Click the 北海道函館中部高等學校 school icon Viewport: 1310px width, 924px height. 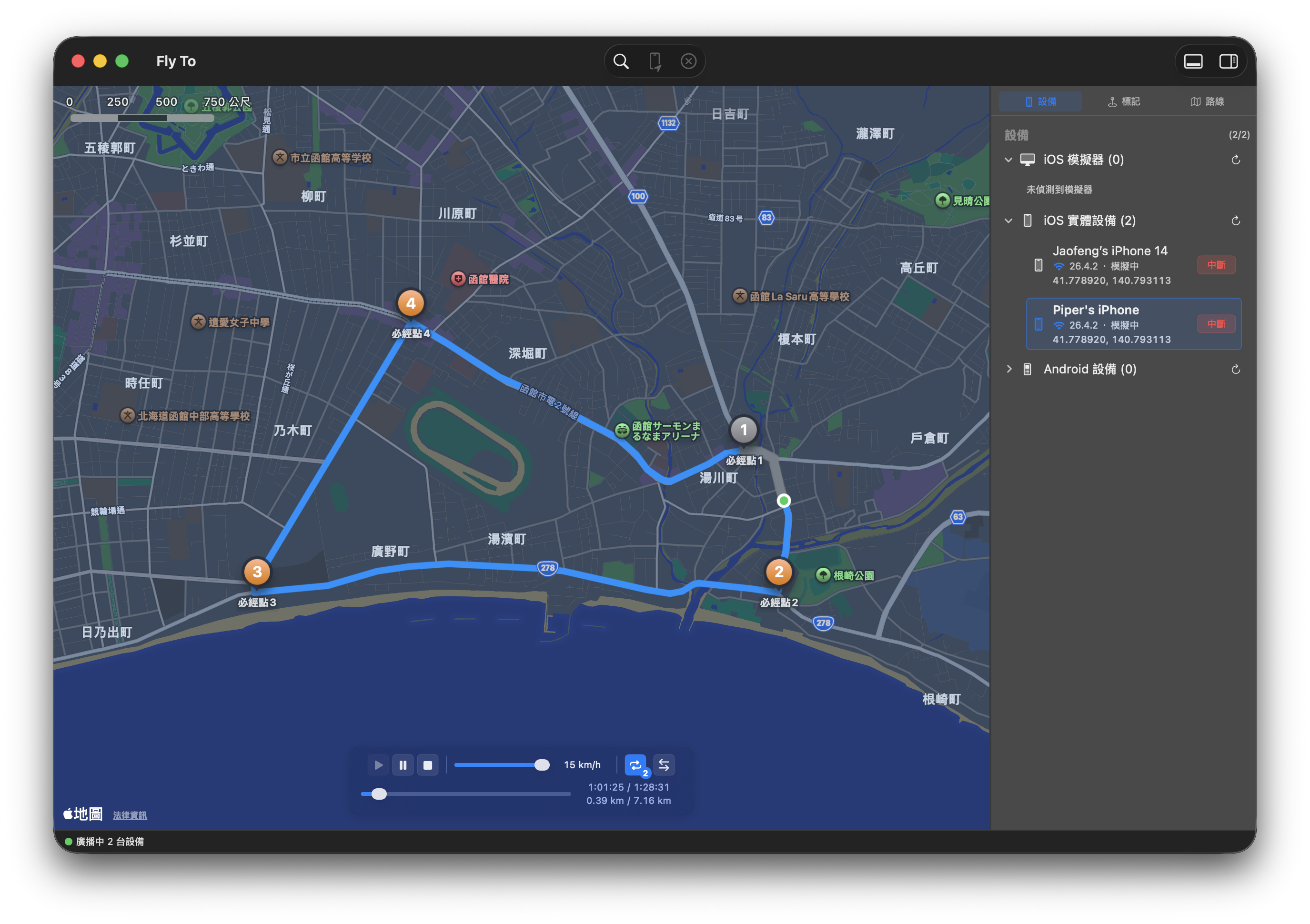pyautogui.click(x=127, y=415)
